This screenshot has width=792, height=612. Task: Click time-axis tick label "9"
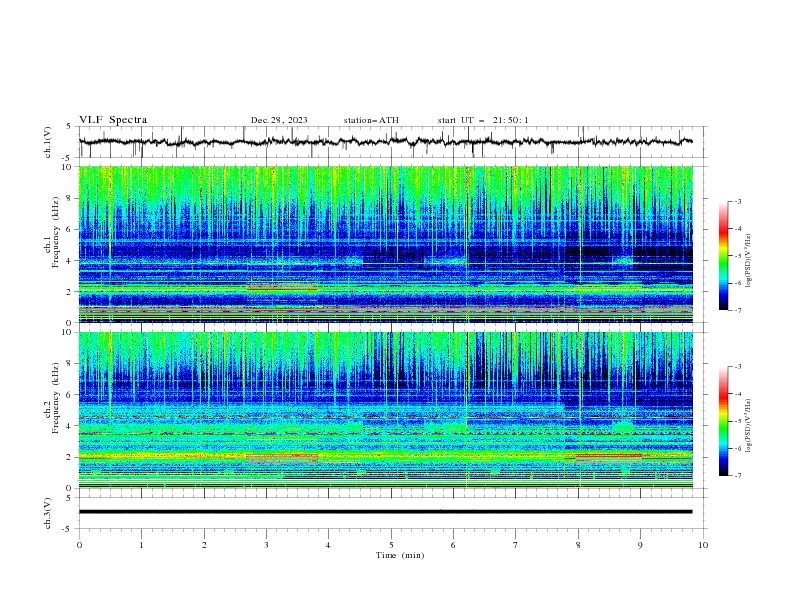tap(640, 545)
